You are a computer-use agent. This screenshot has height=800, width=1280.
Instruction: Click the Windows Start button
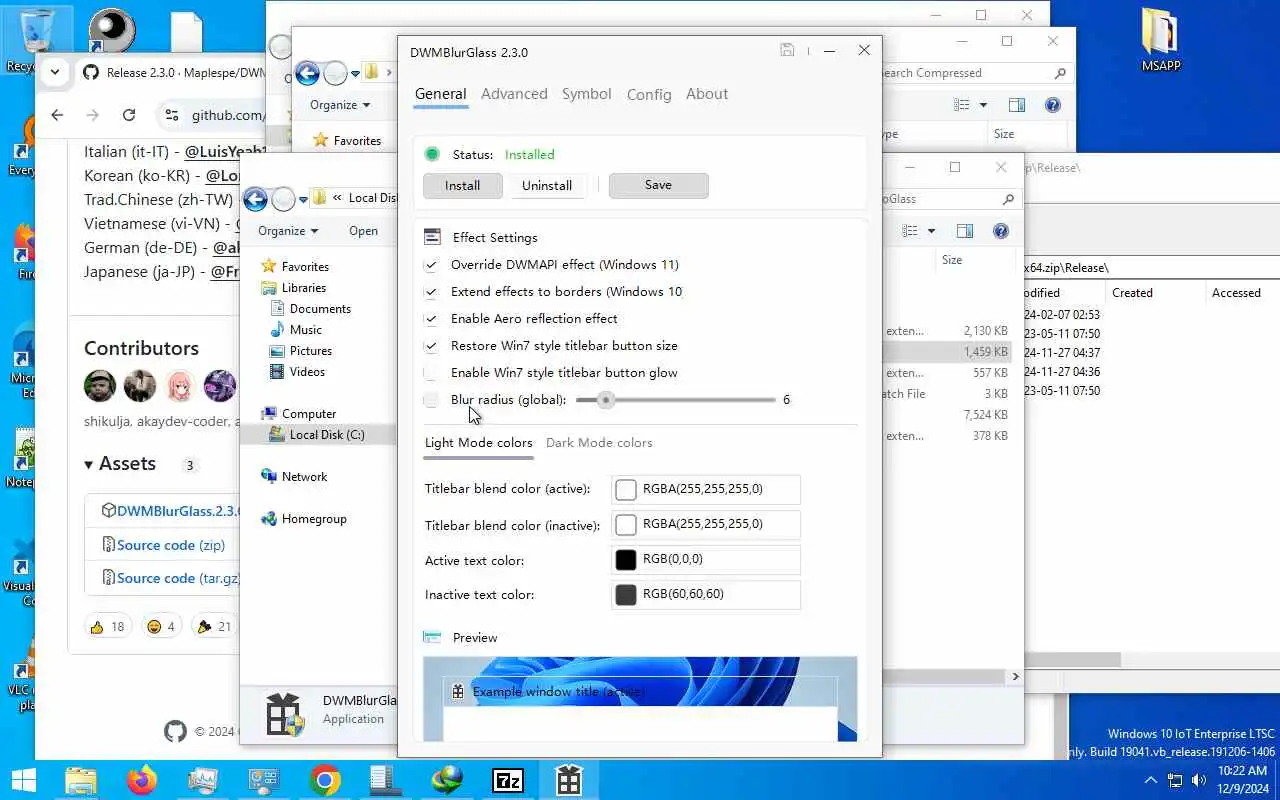coord(23,780)
